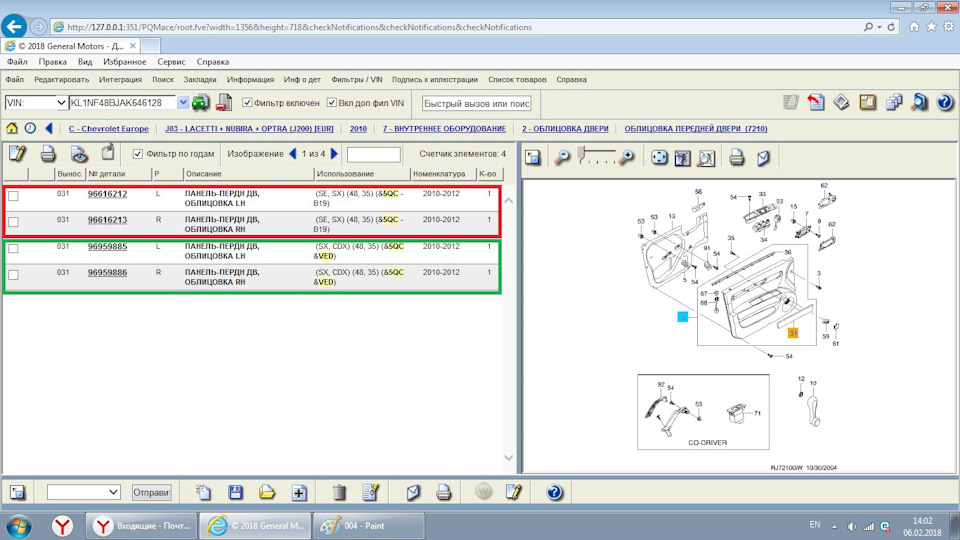Click the red document icon beside the VIN field
This screenshot has height=540, width=960.
point(223,102)
